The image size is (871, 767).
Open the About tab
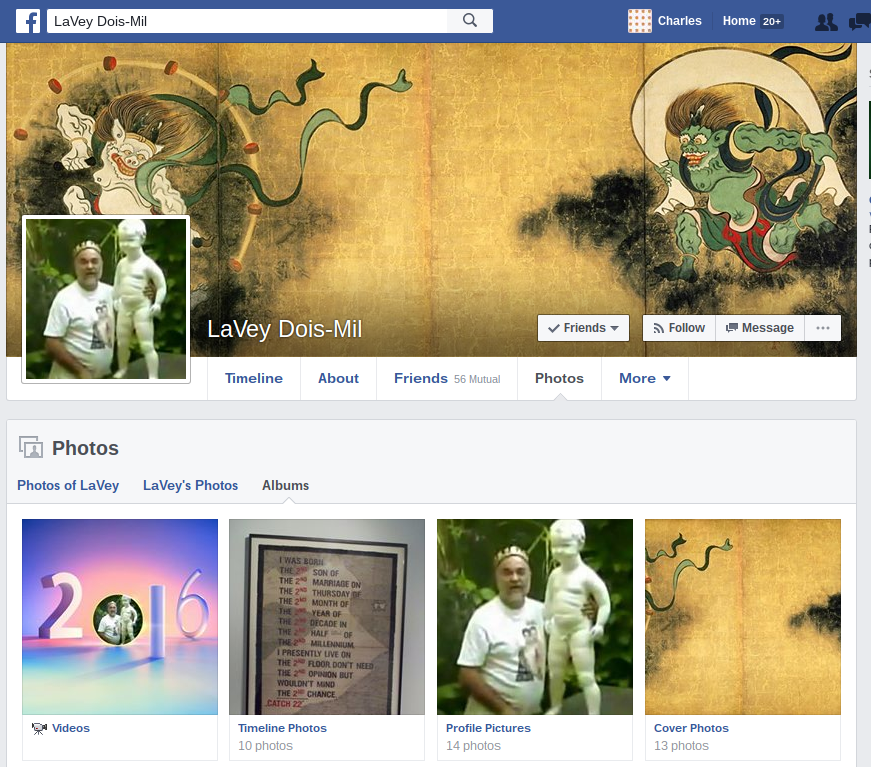[x=338, y=378]
